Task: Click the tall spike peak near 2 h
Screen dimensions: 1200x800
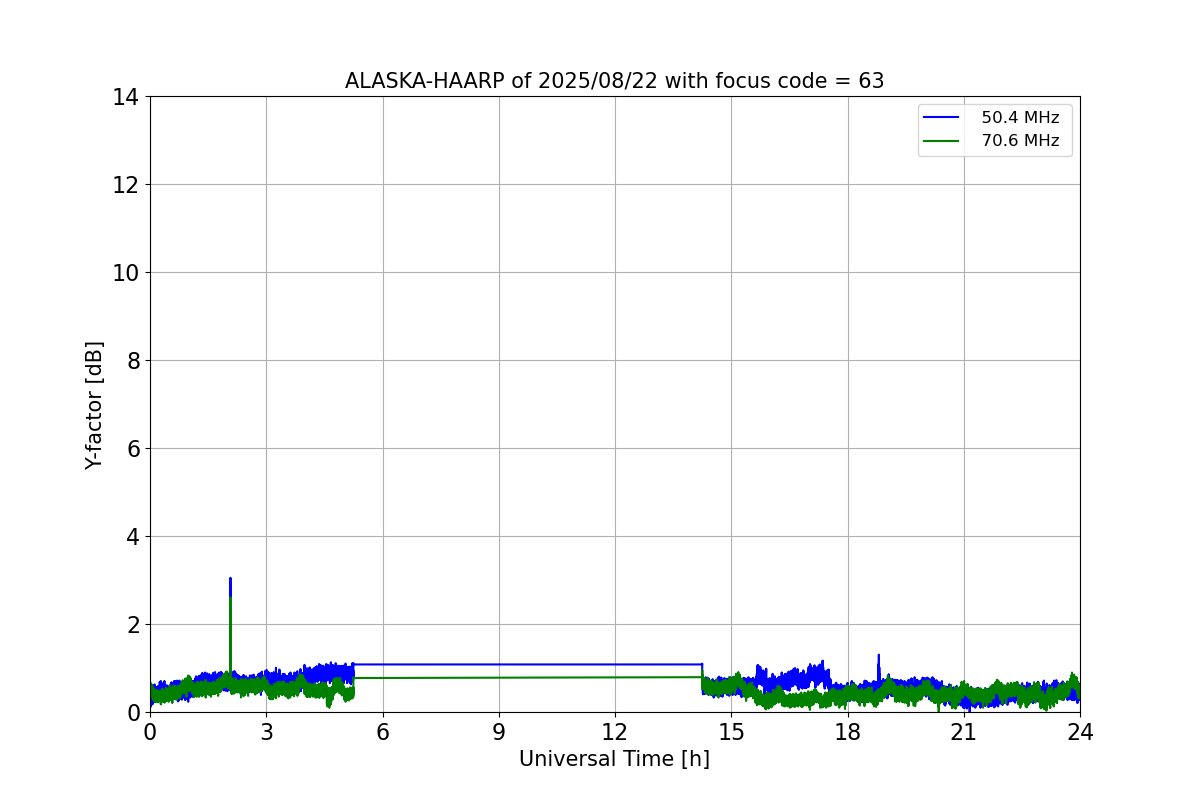Action: tap(230, 580)
